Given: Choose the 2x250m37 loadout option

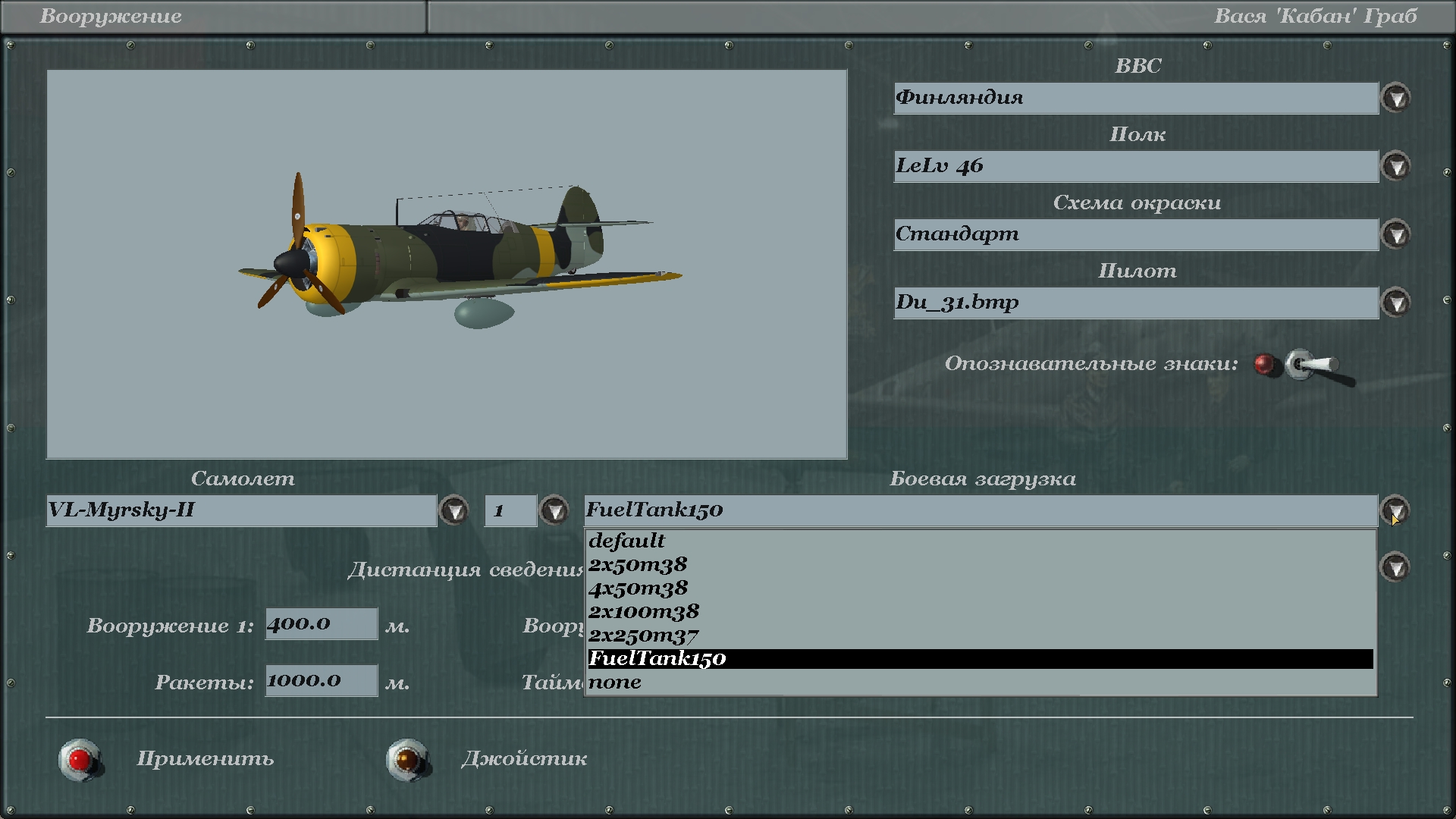Looking at the screenshot, I should (643, 635).
